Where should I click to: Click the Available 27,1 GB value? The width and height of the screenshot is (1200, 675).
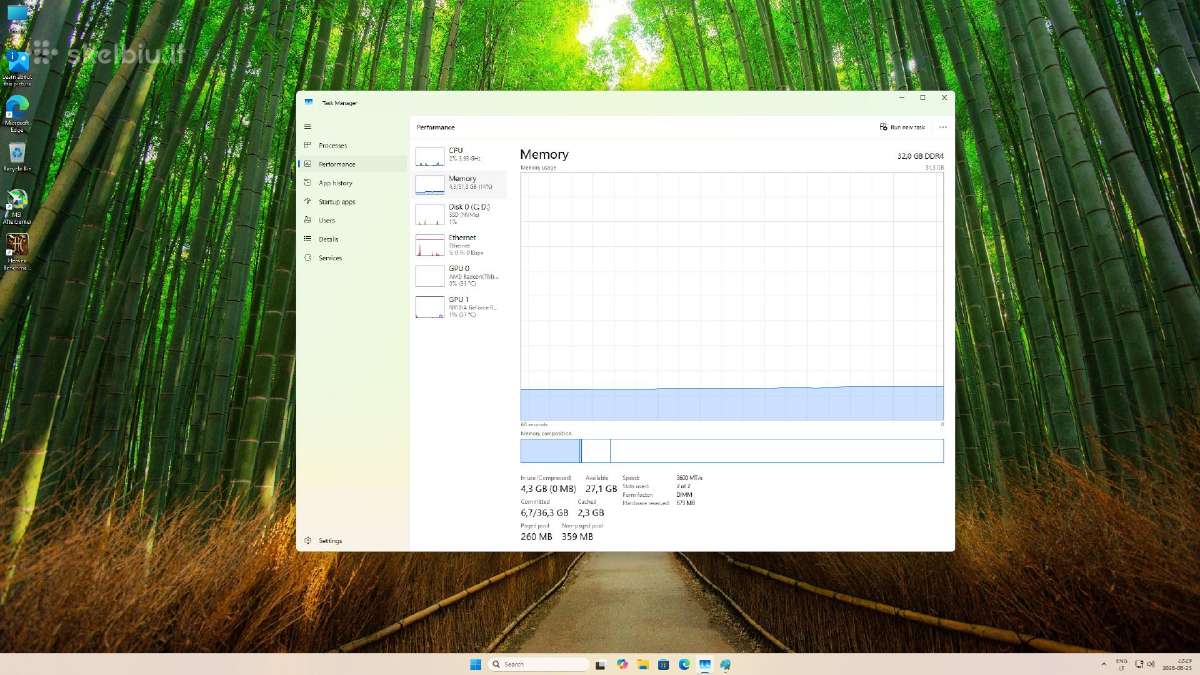tap(601, 489)
